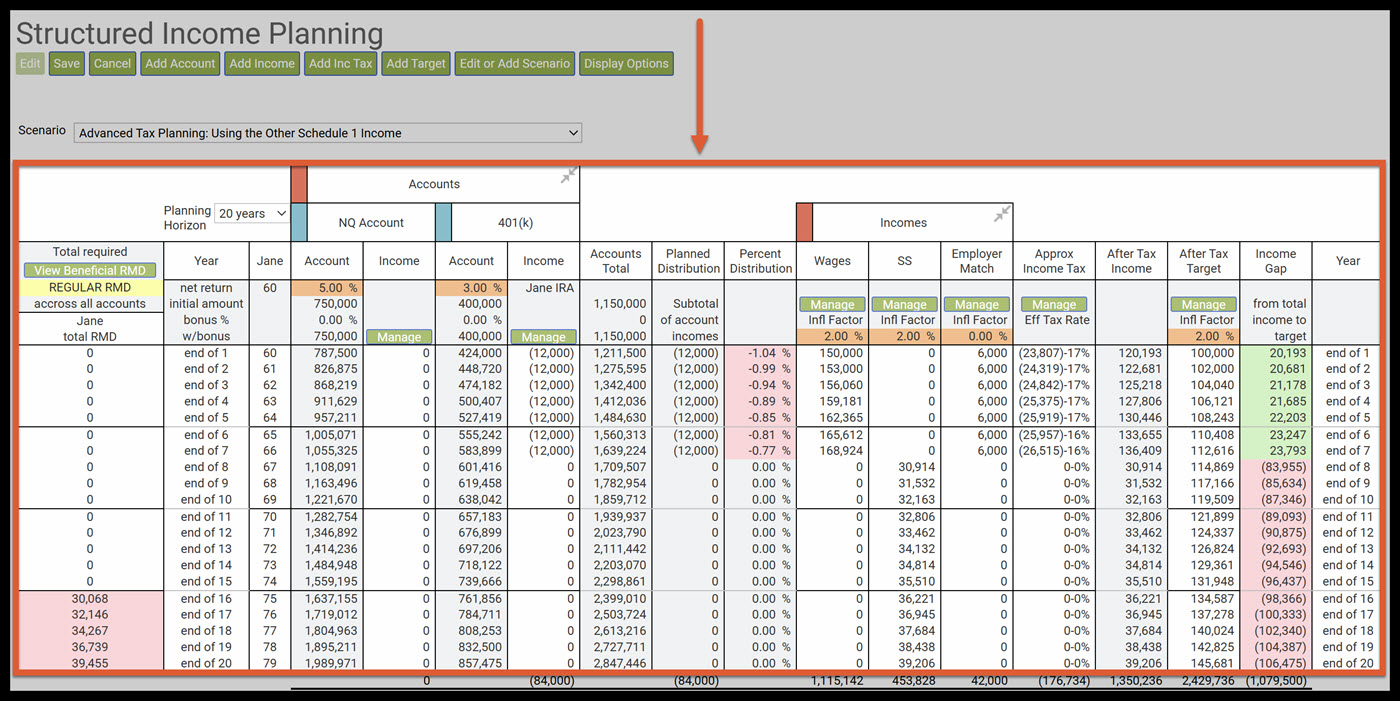
Task: Click Add Income
Action: click(262, 63)
